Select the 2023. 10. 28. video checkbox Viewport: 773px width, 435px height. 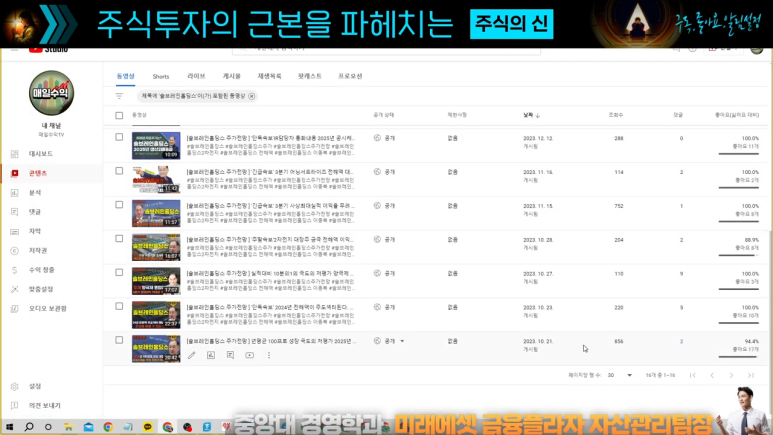(119, 239)
